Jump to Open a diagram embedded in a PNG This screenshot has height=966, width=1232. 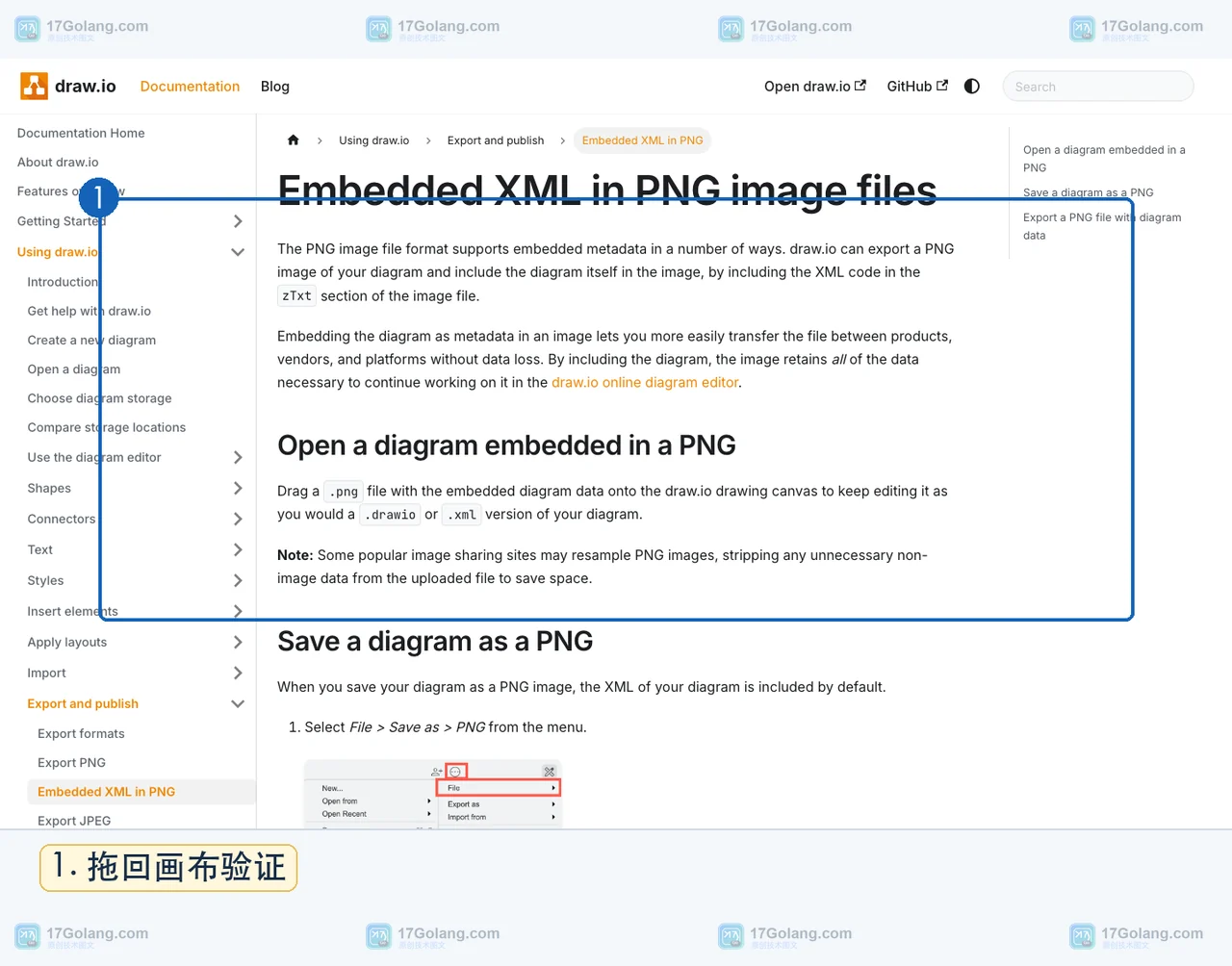(x=1104, y=159)
